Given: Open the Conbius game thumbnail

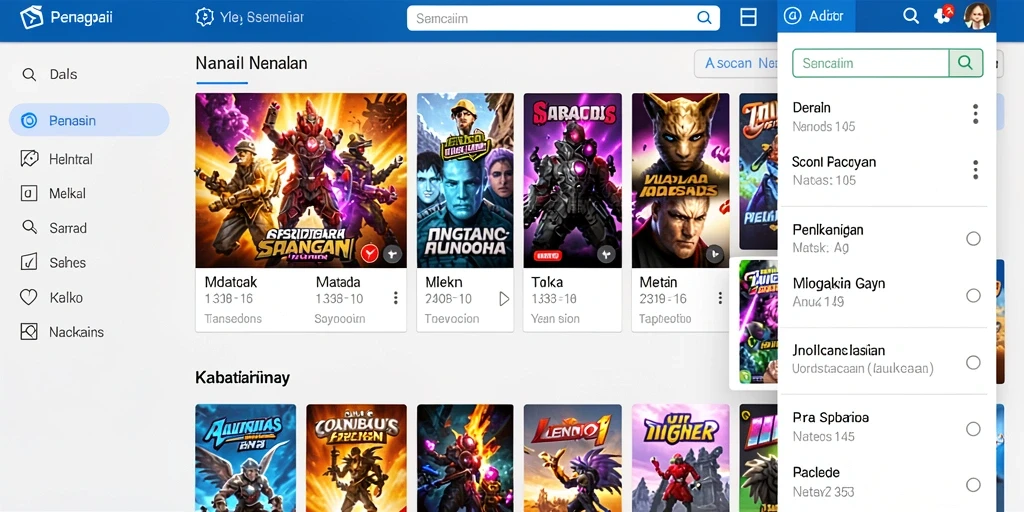Looking at the screenshot, I should [357, 458].
